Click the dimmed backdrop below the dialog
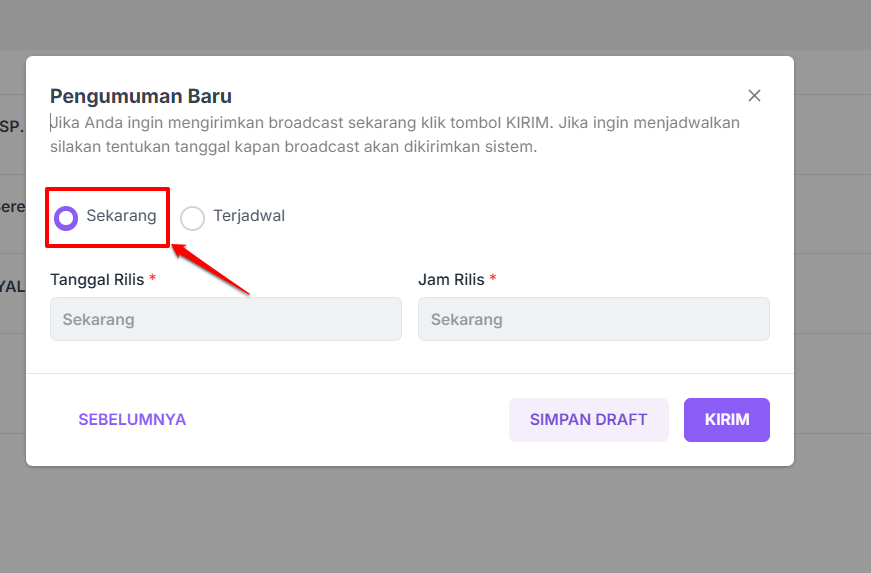The image size is (871, 573). 435,520
